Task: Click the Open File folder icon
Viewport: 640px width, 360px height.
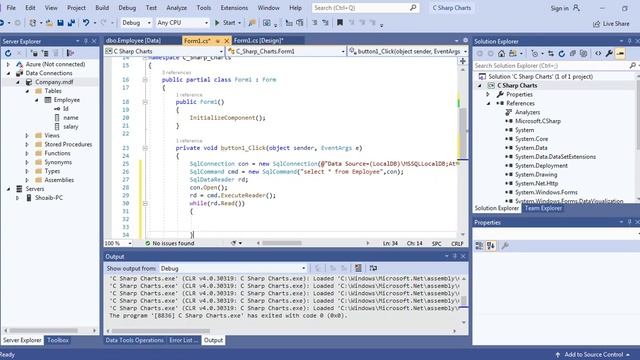Action: tap(49, 23)
